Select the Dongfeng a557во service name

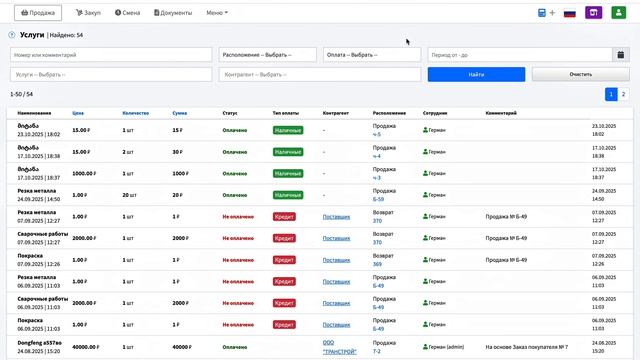pyautogui.click(x=39, y=343)
